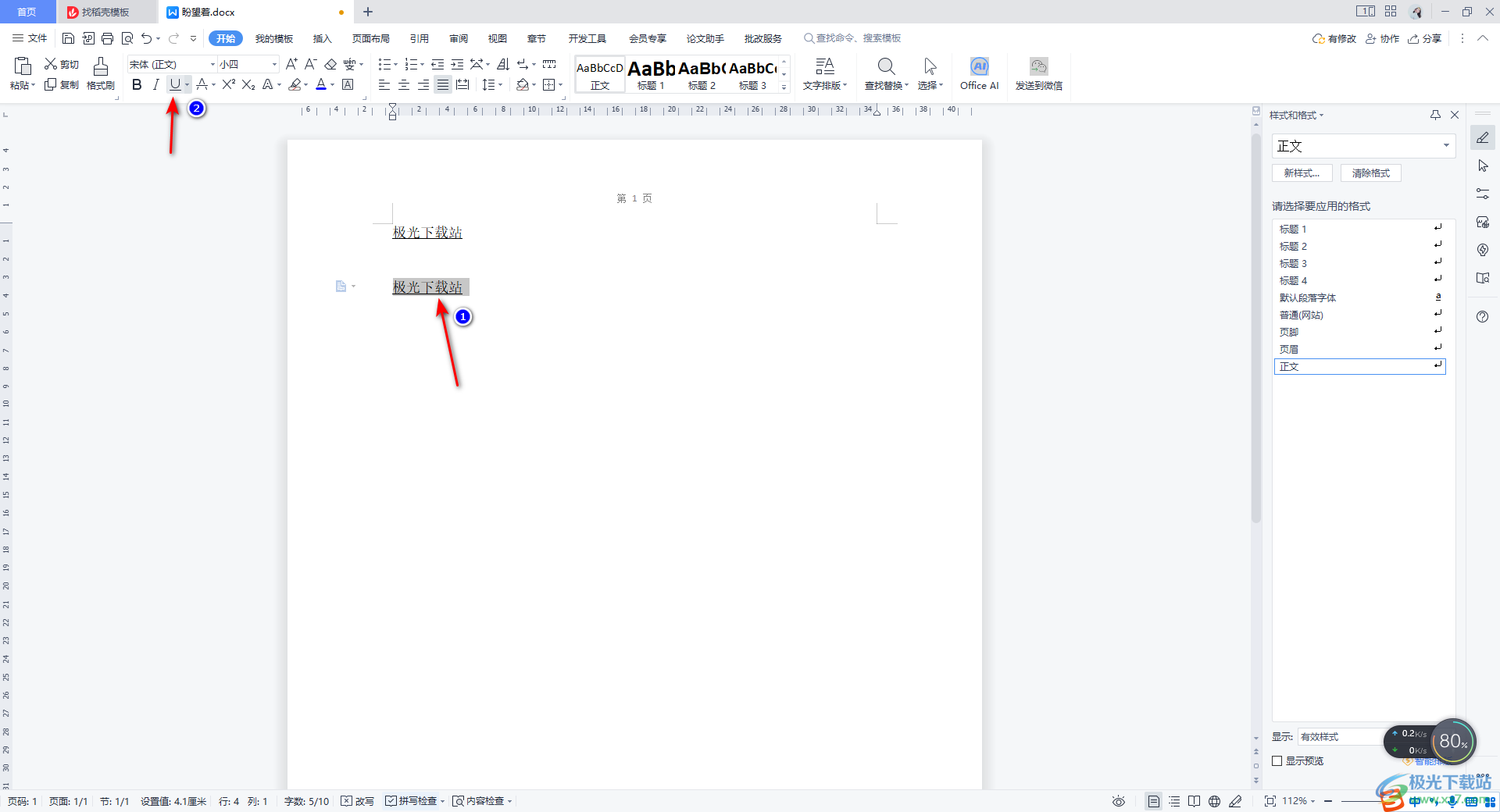Apply Superscript formatting
This screenshot has height=812, width=1500.
click(229, 84)
